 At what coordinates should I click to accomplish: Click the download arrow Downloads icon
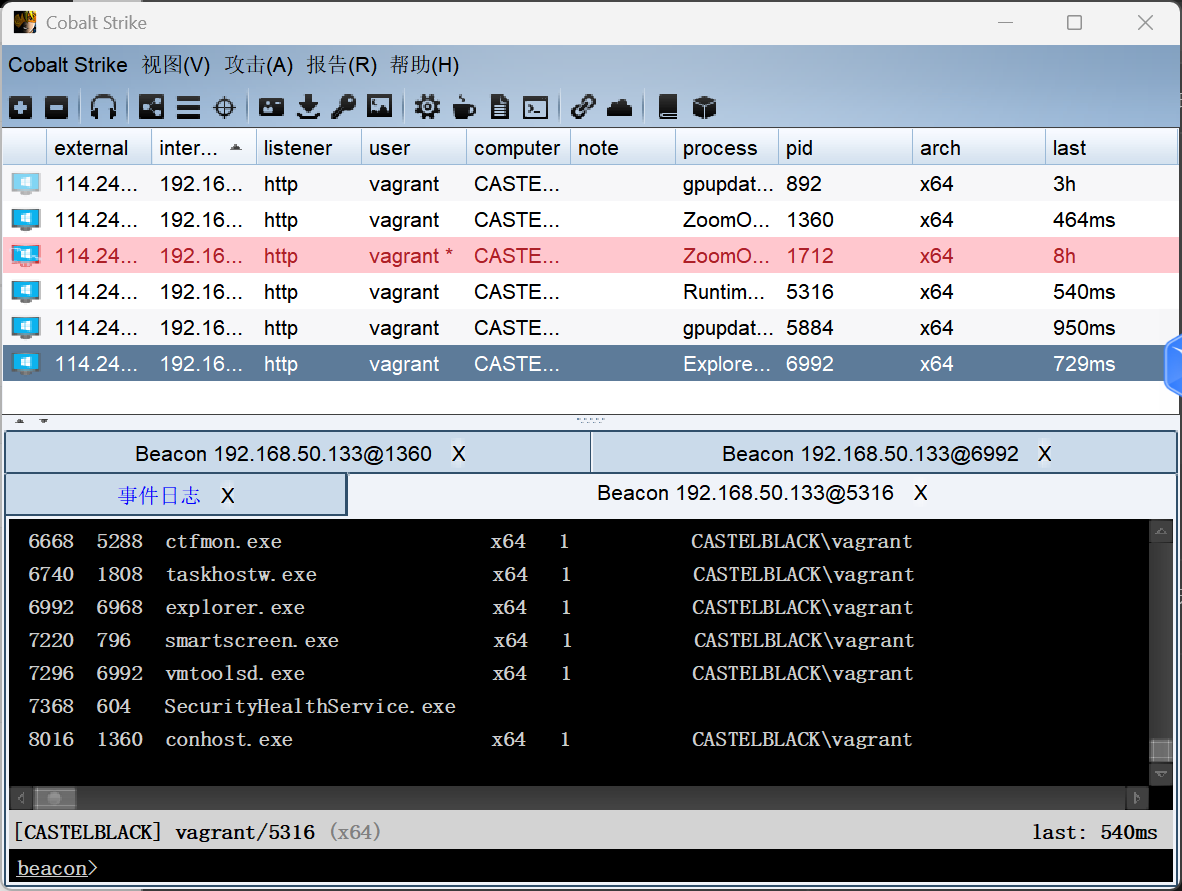point(309,107)
